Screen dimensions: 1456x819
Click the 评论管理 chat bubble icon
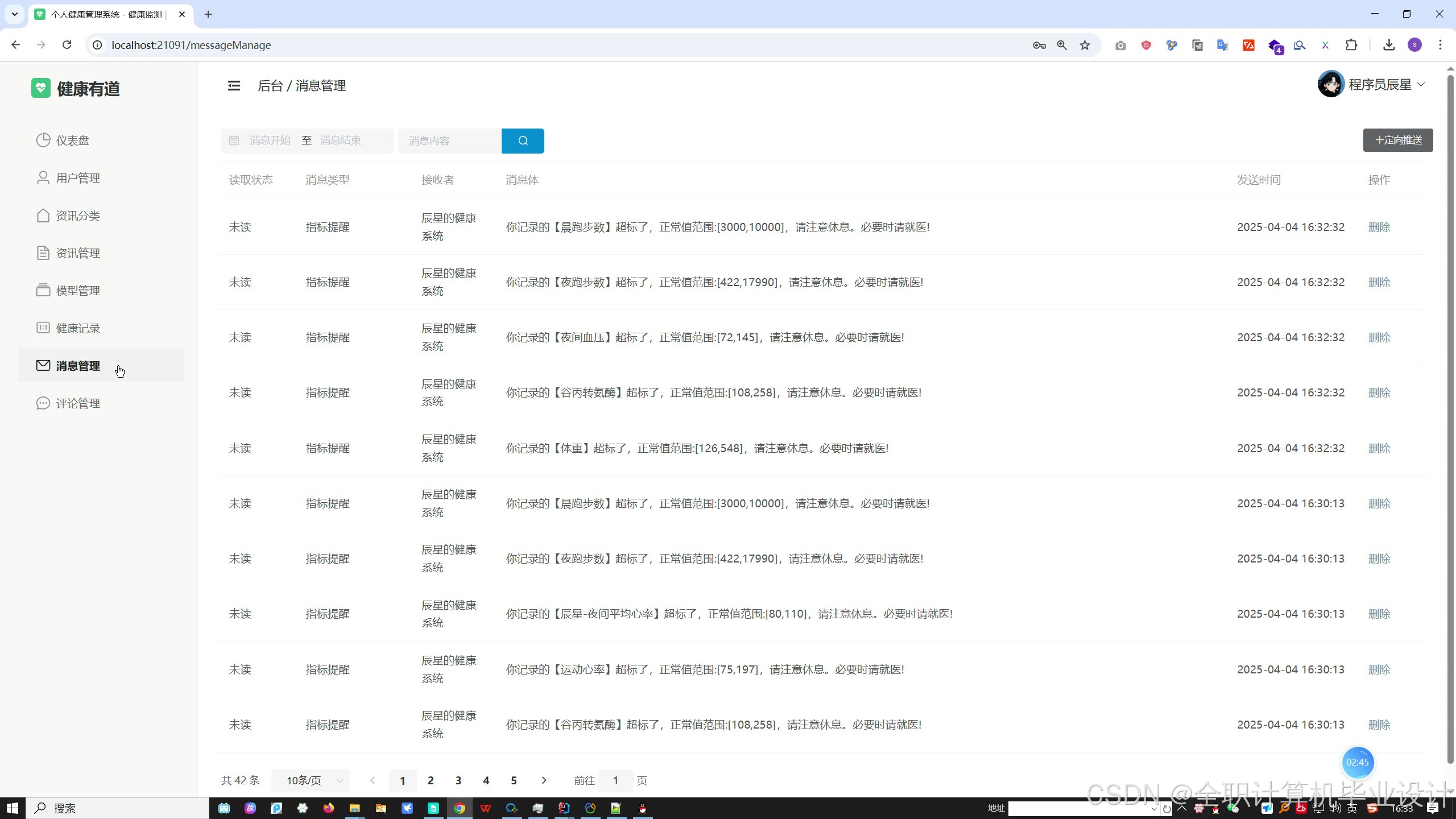click(43, 403)
